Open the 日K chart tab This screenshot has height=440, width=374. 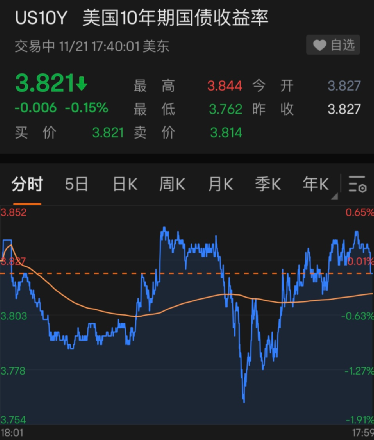point(125,184)
